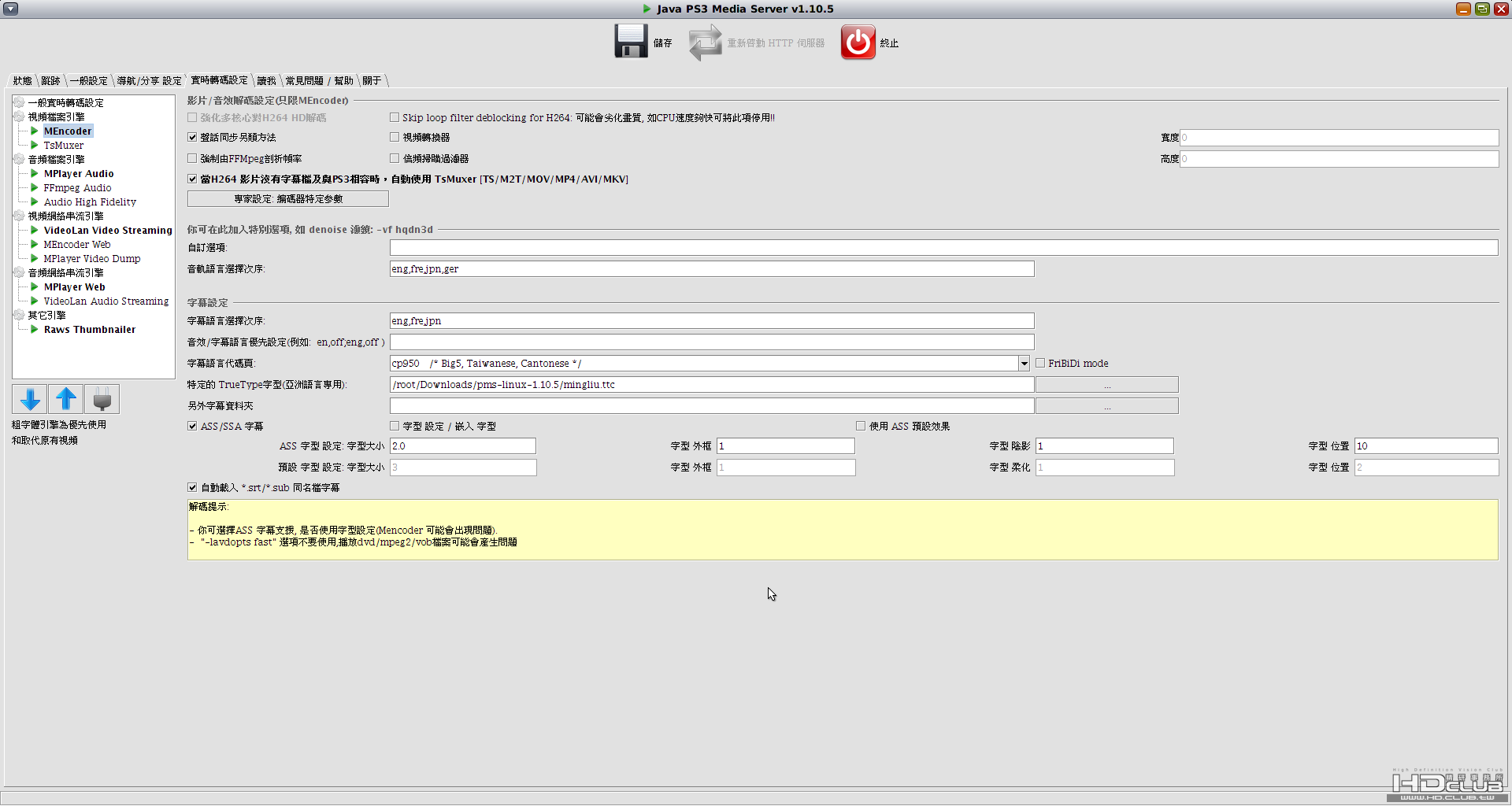
Task: Switch to the 狀態 tab
Action: coord(22,80)
